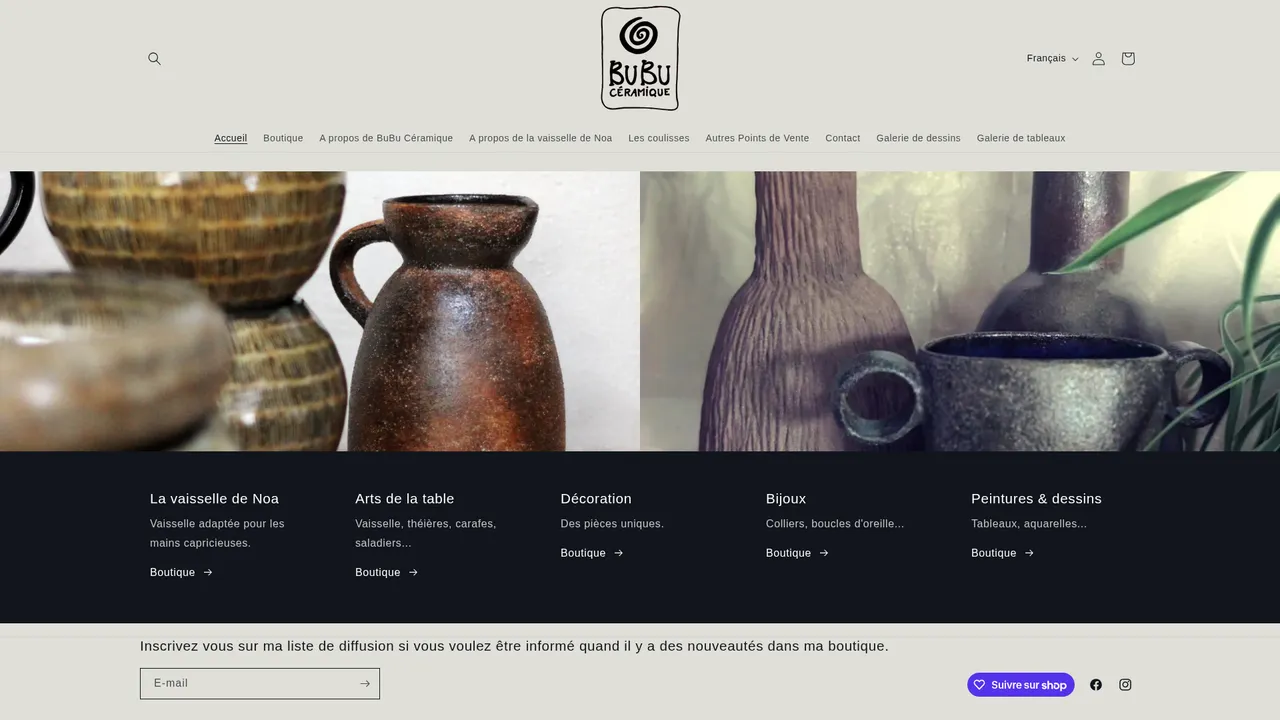This screenshot has width=1280, height=720.
Task: Open Galerie de tableaux
Action: pos(1021,138)
